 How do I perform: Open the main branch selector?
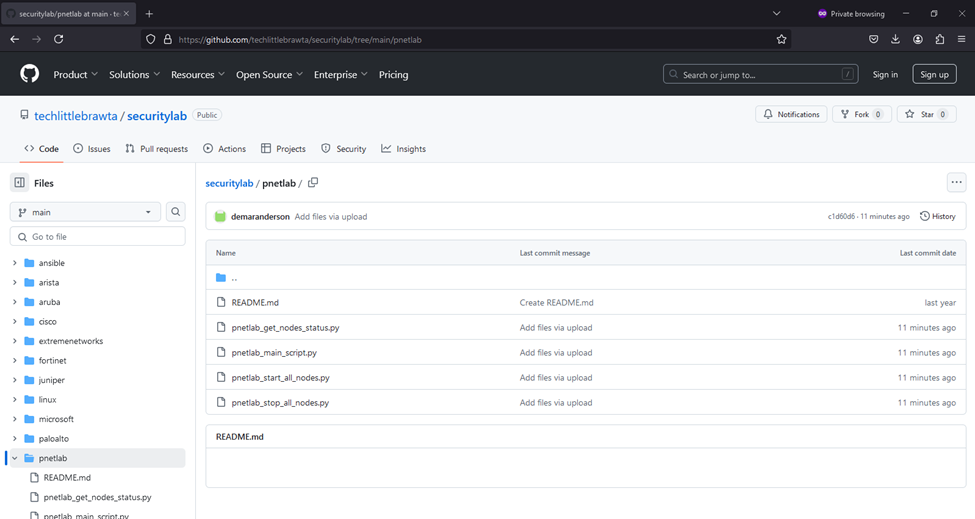click(85, 212)
